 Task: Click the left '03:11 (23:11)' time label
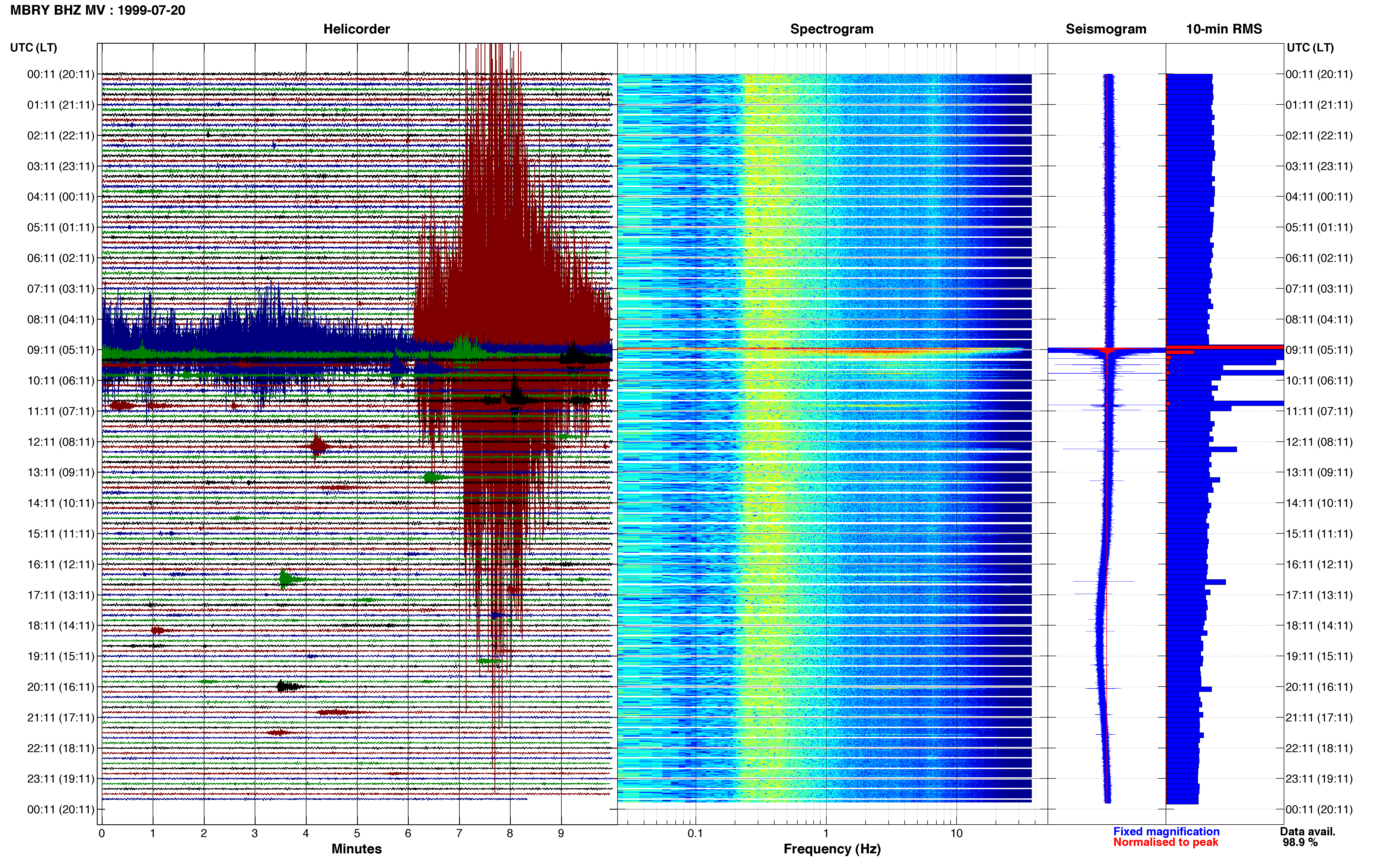click(x=61, y=166)
